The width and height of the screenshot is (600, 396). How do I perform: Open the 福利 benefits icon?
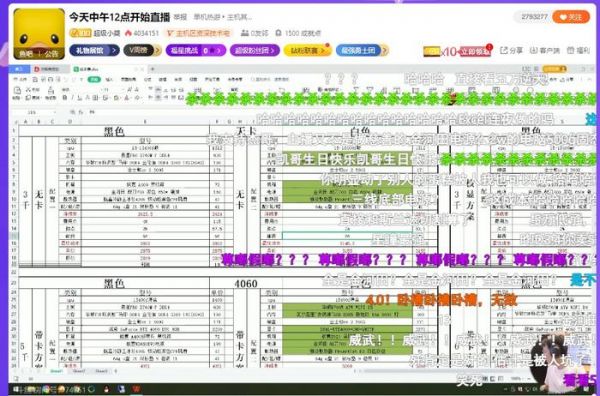(x=579, y=50)
